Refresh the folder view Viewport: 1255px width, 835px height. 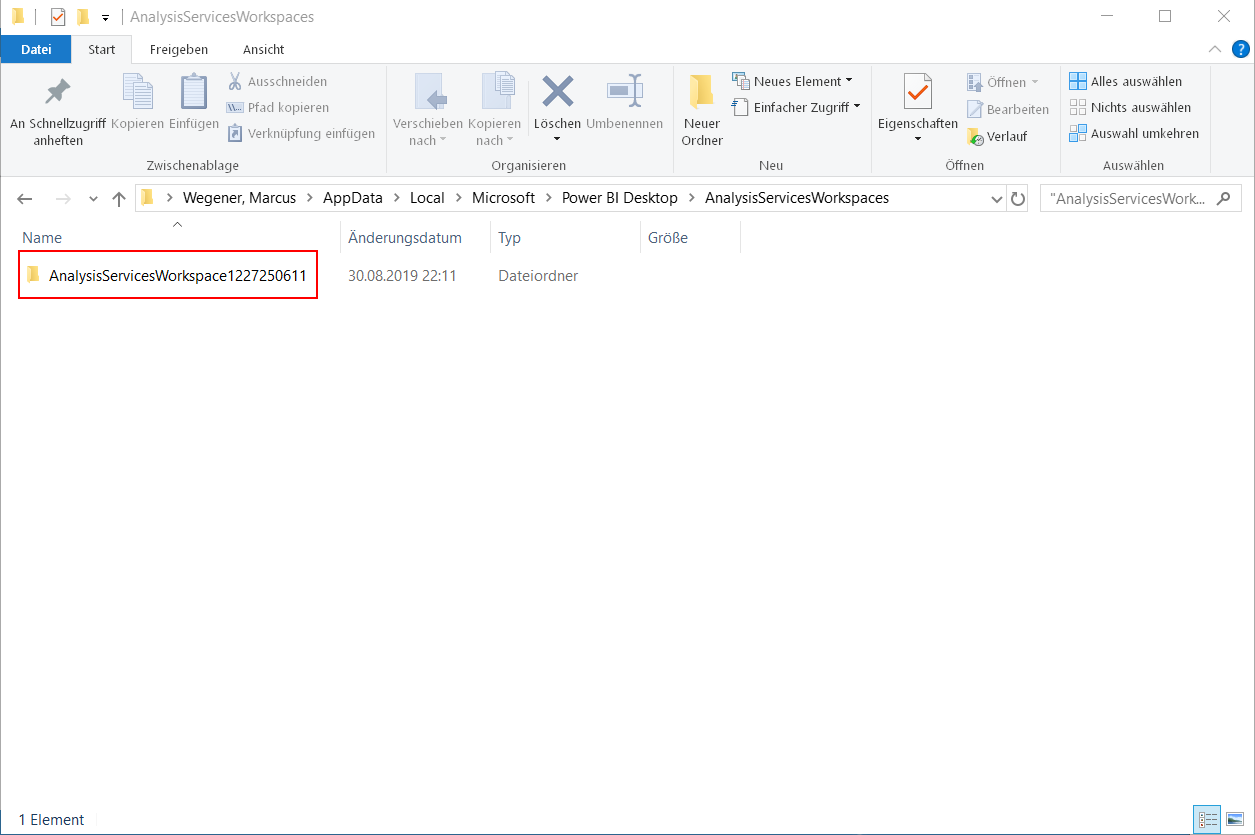click(x=1018, y=199)
